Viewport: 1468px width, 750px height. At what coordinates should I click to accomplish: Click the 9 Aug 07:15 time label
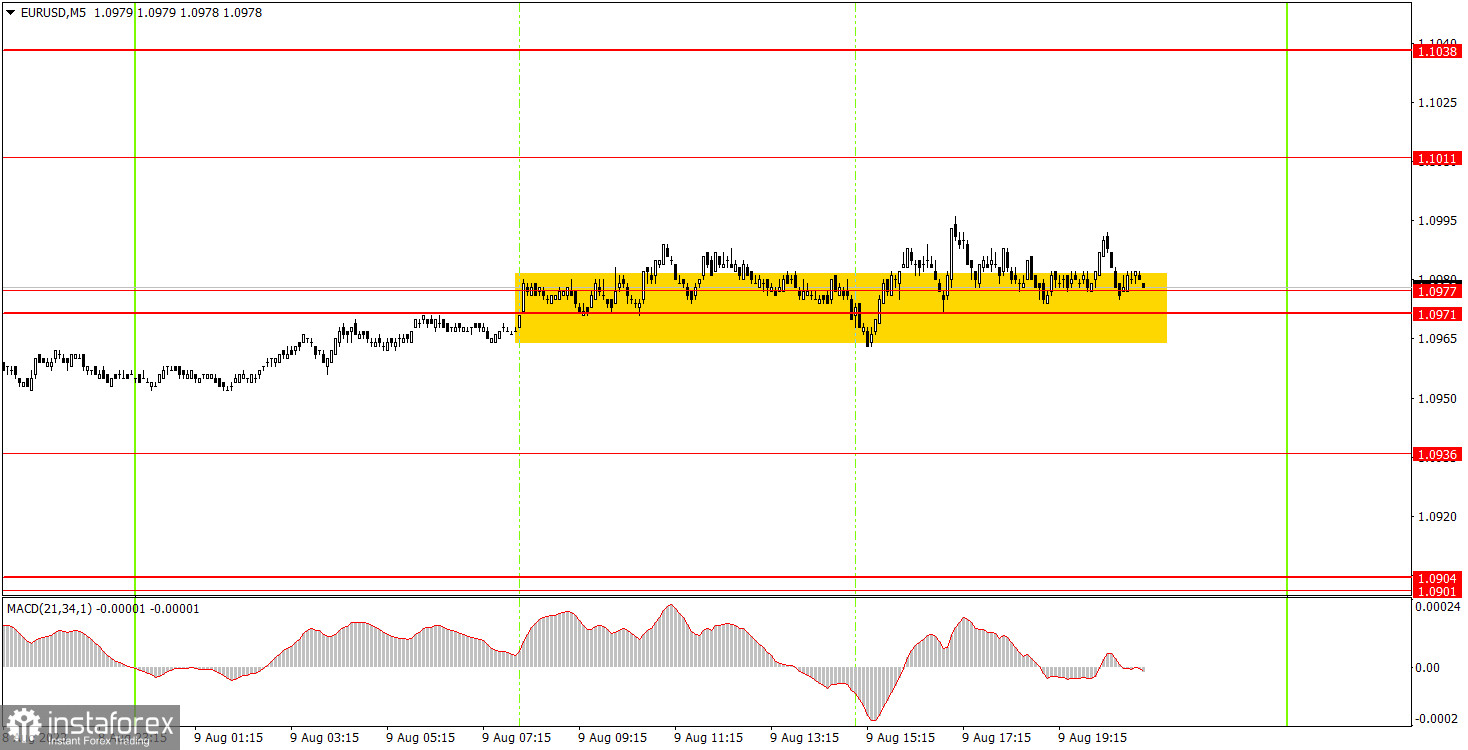(517, 738)
